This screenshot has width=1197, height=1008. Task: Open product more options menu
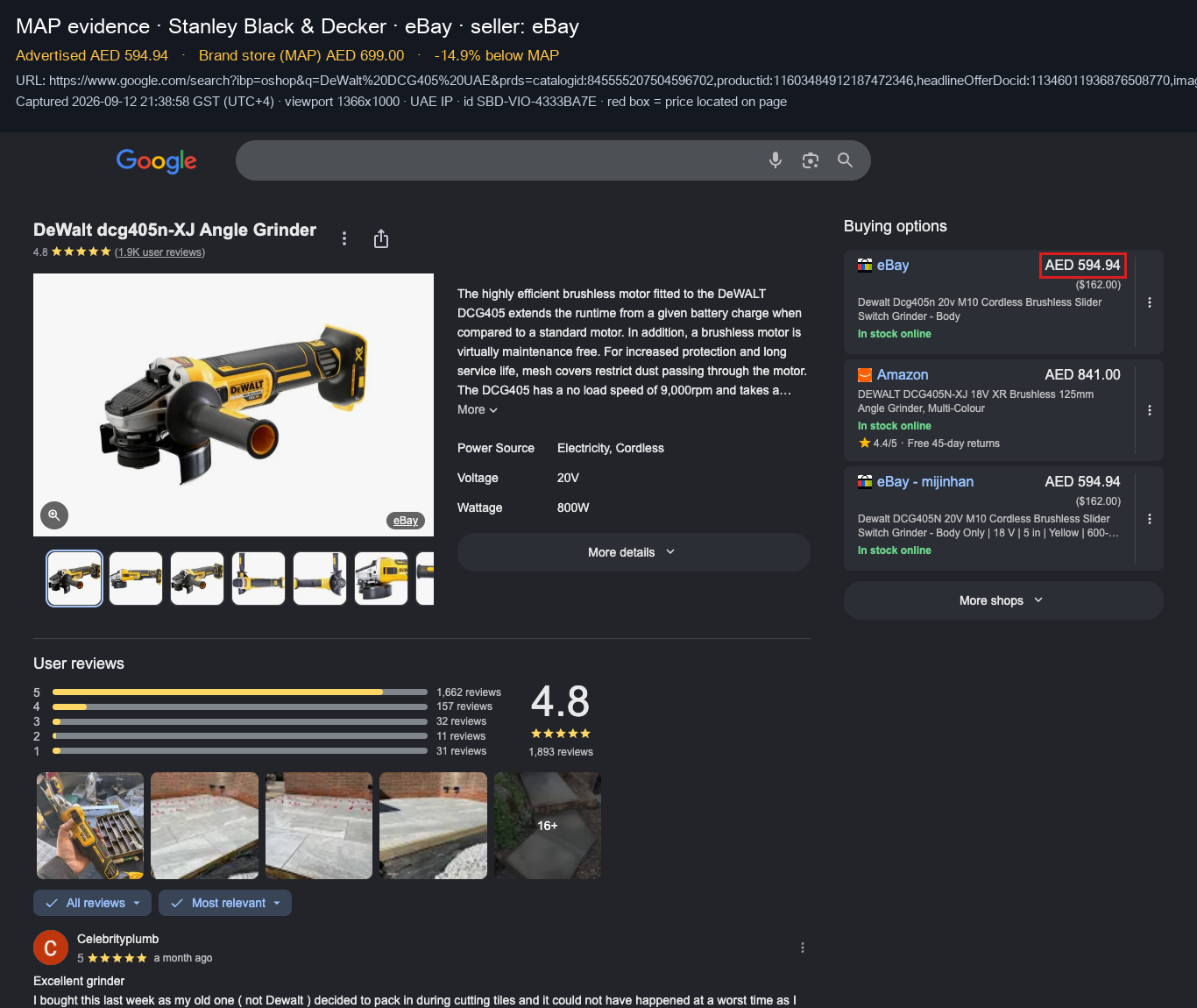[x=344, y=238]
